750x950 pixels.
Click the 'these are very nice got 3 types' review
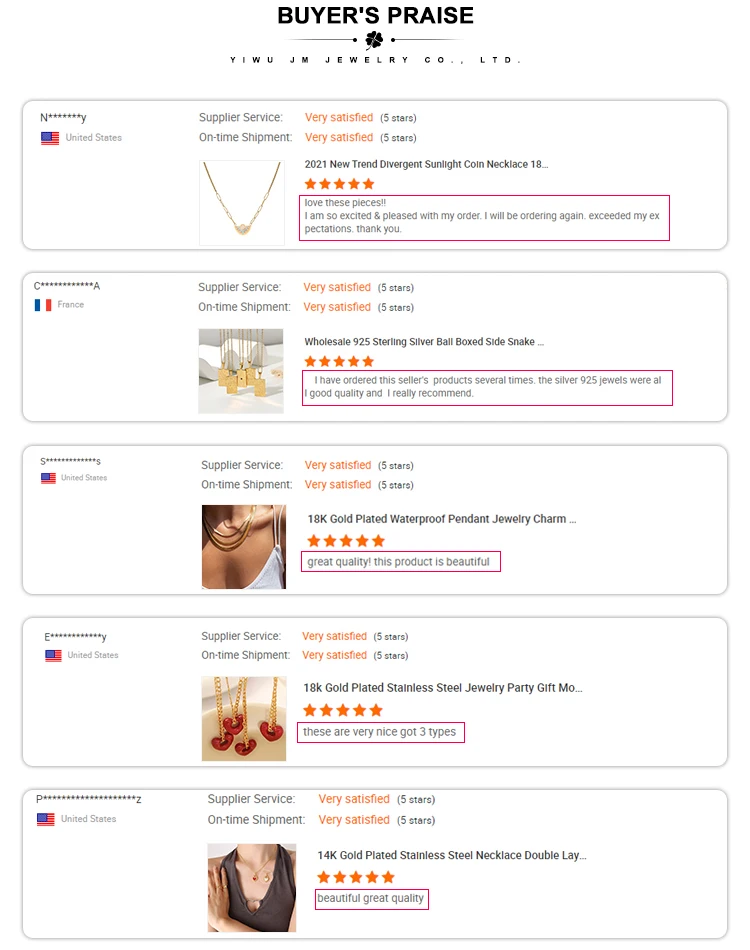click(380, 732)
